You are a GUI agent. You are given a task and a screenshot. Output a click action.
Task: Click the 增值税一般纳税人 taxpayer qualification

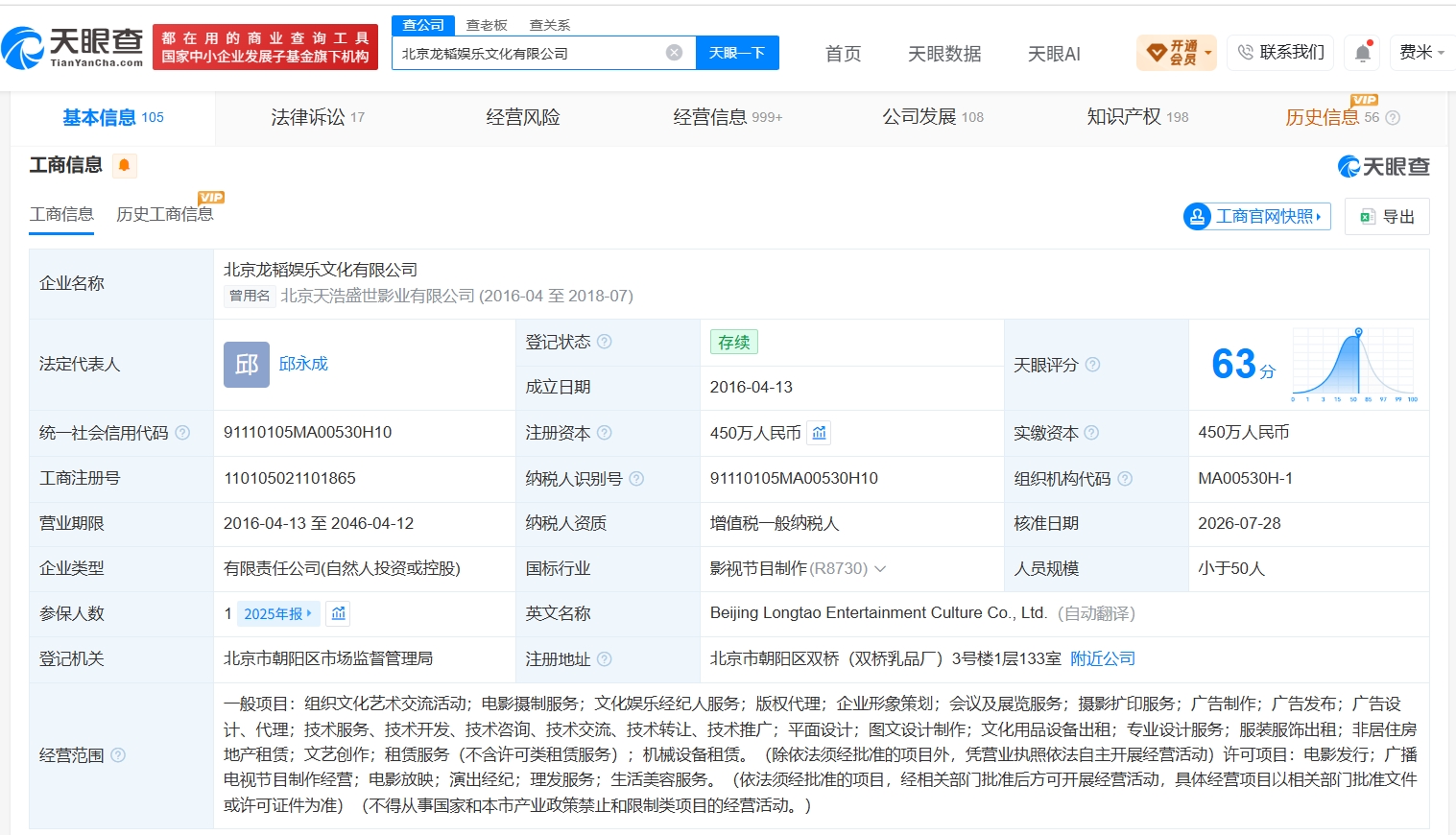pyautogui.click(x=775, y=523)
